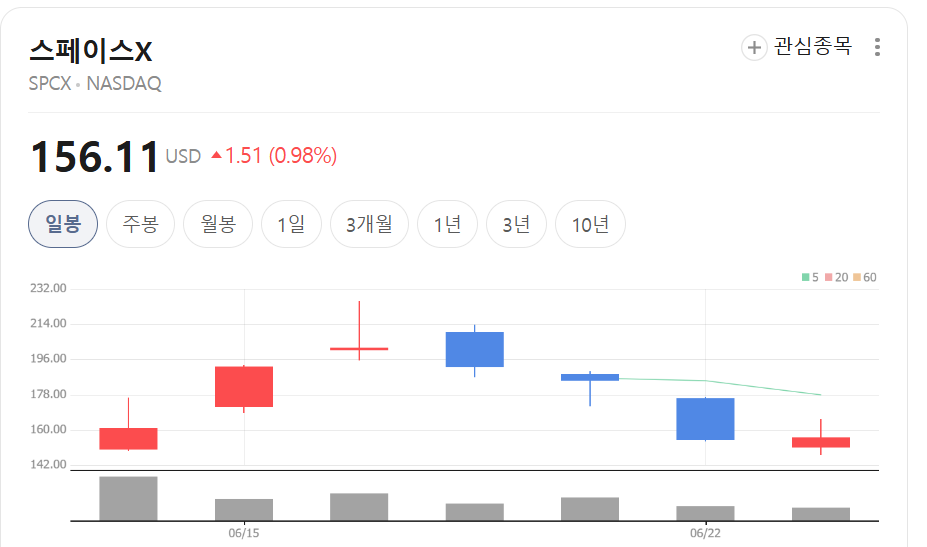Viewport: 927px width, 547px height.
Task: Show the 3년 three-year chart
Action: pos(516,224)
